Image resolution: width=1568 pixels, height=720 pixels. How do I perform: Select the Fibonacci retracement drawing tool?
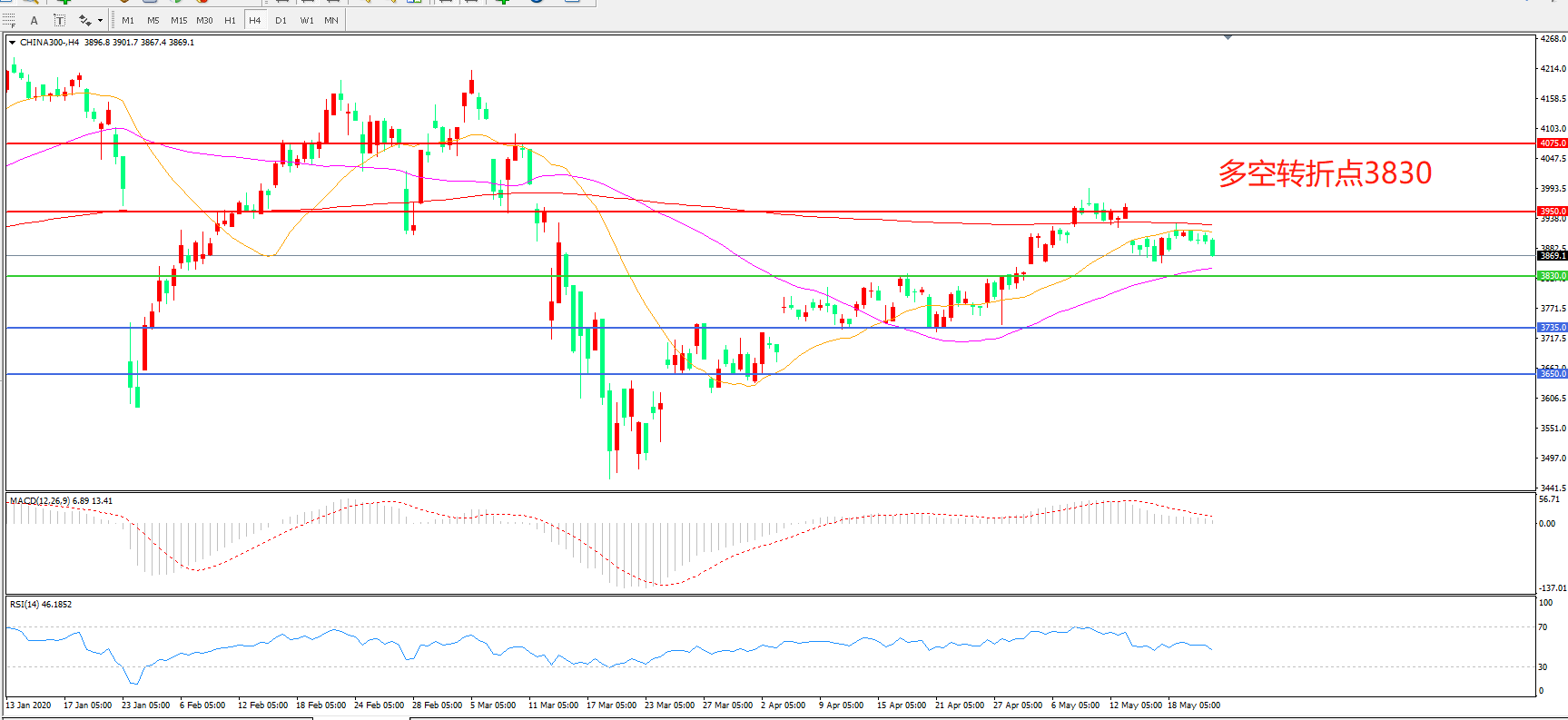[x=9, y=20]
